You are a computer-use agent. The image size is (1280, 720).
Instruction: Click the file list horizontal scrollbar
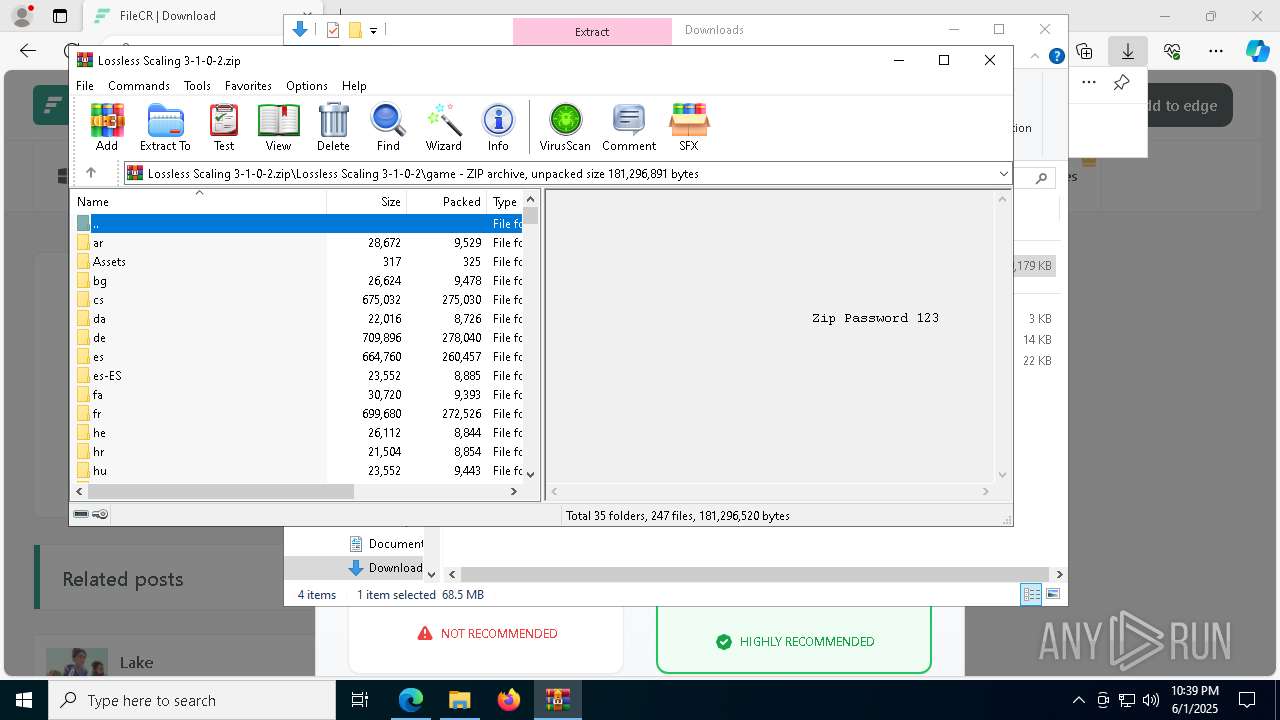click(220, 491)
